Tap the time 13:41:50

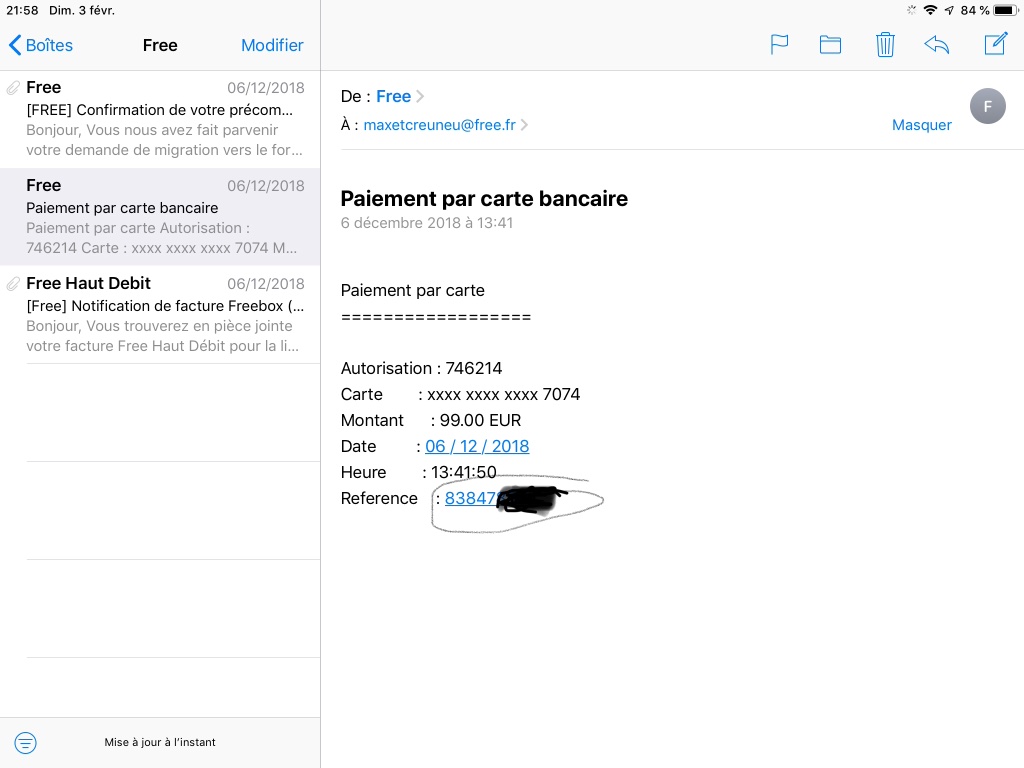(464, 472)
